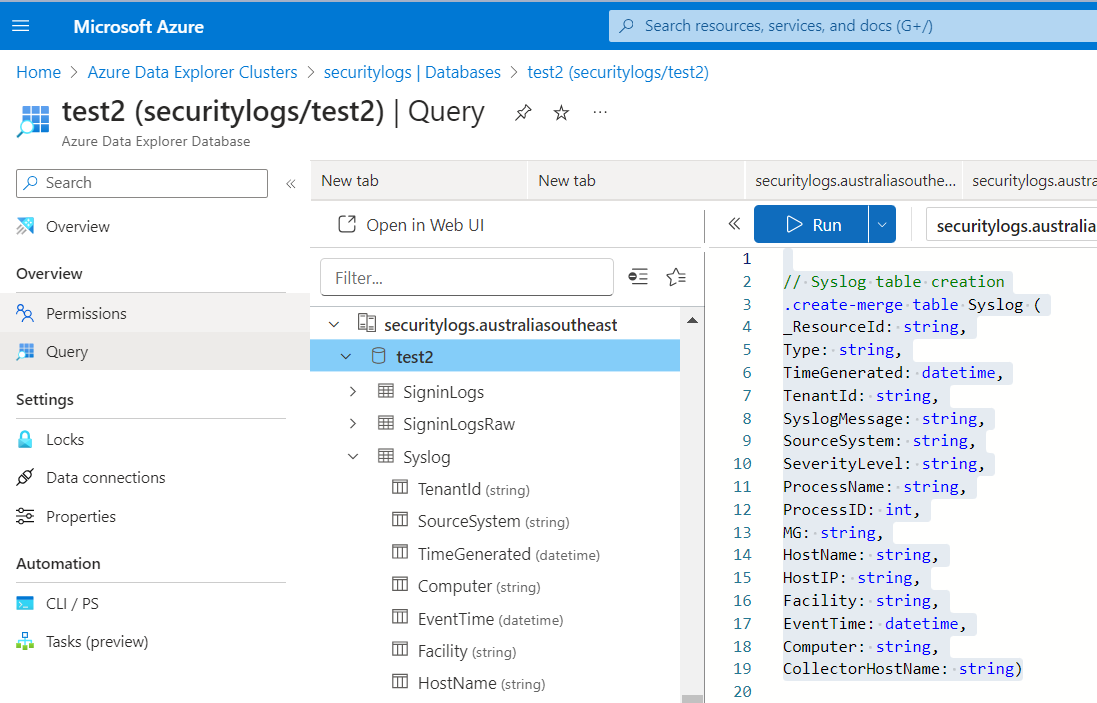The width and height of the screenshot is (1097, 703).
Task: Open the Run button dropdown arrow
Action: [882, 225]
